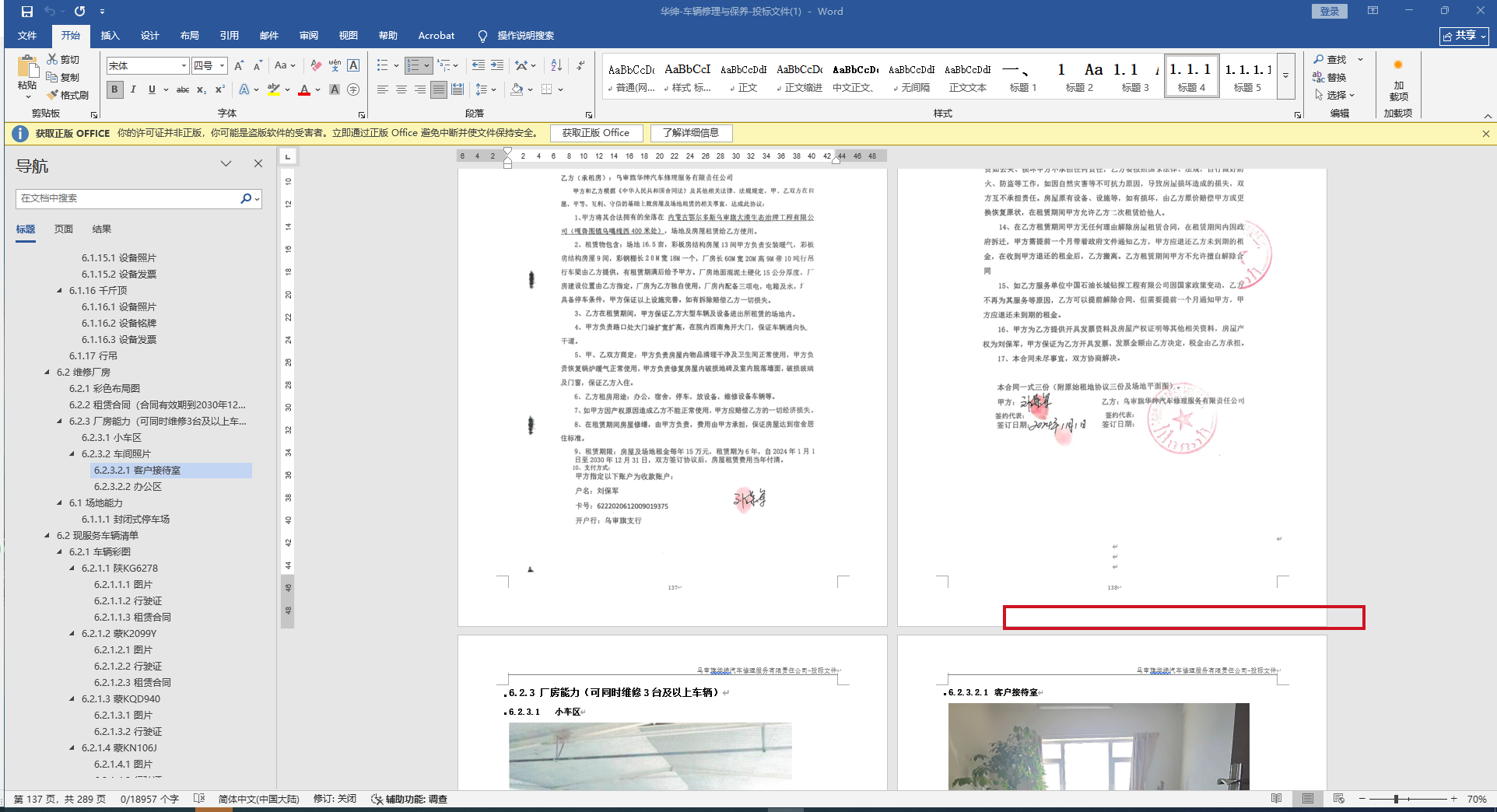Click the 了解详细信息 button
The width and height of the screenshot is (1497, 812).
coord(691,133)
